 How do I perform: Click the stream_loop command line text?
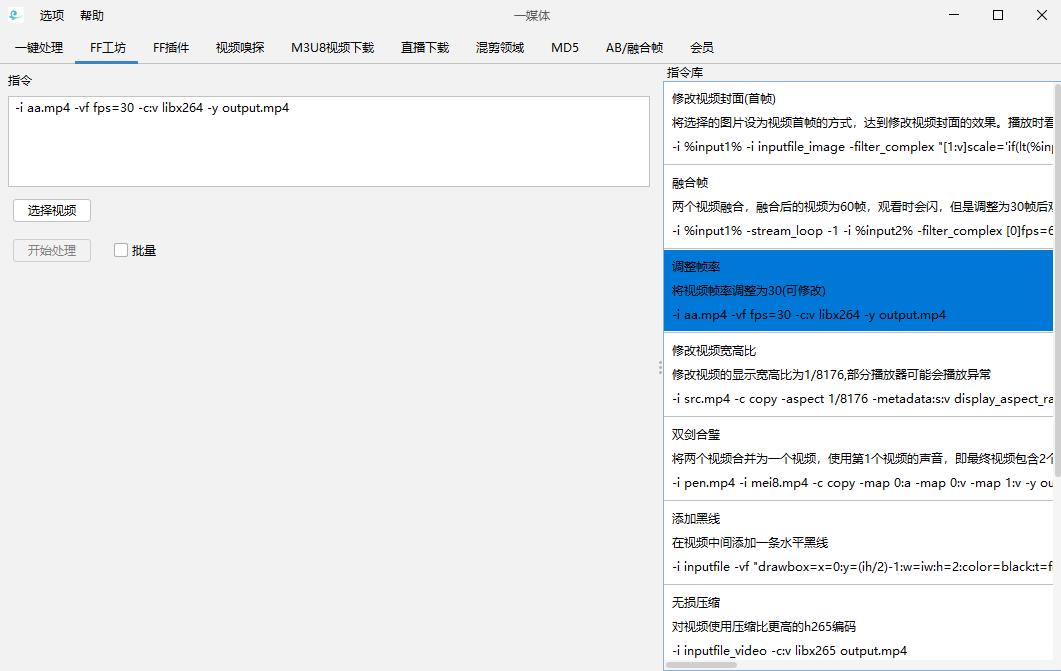click(862, 231)
